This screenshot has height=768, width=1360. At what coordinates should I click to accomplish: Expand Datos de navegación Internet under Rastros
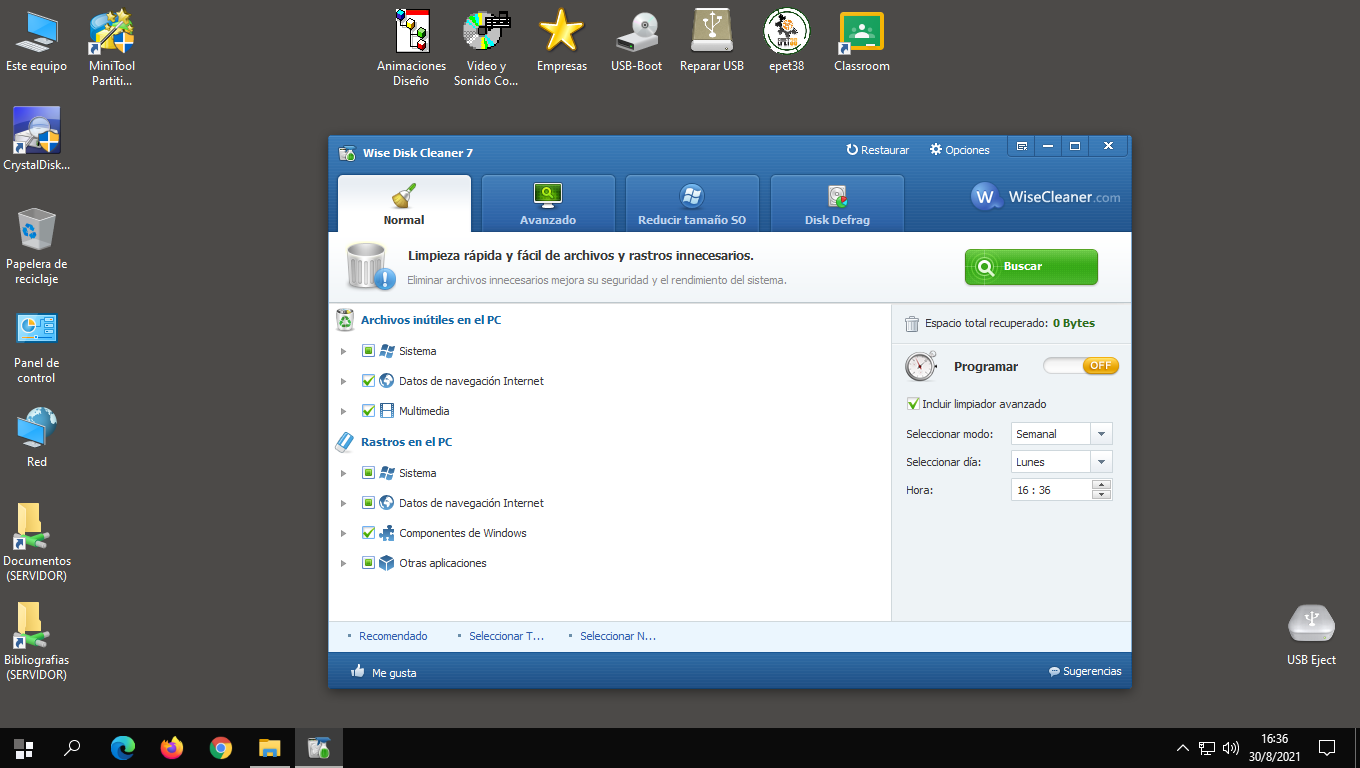coord(343,503)
